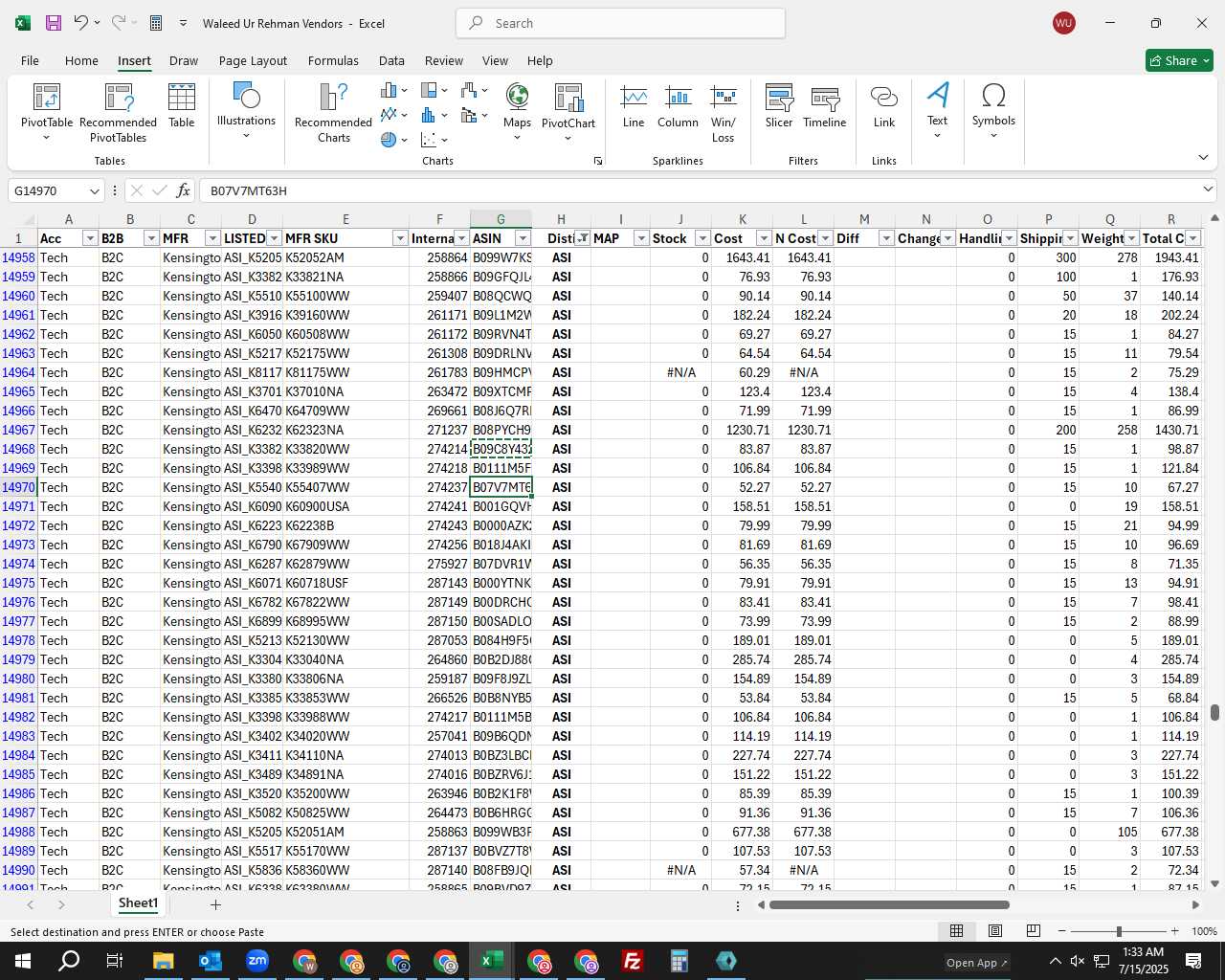Click the 100% zoom level
Viewport: 1225px width, 980px height.
coord(1204,931)
